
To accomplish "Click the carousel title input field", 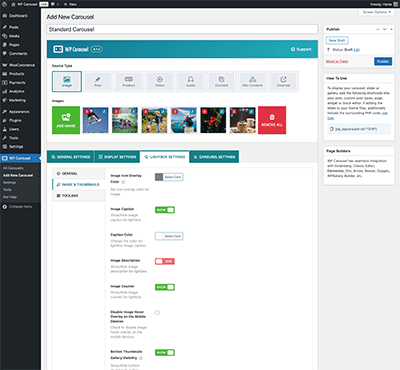I will (182, 29).
